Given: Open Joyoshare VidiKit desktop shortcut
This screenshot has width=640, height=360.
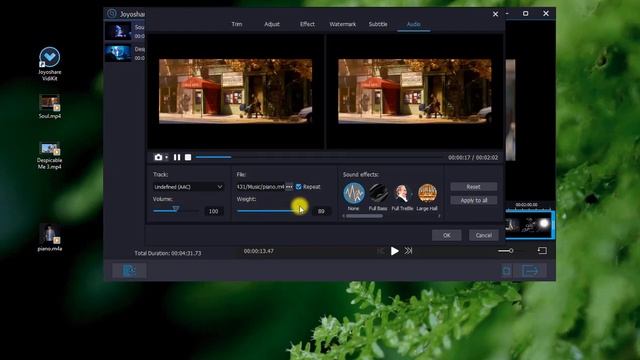Looking at the screenshot, I should point(49,64).
